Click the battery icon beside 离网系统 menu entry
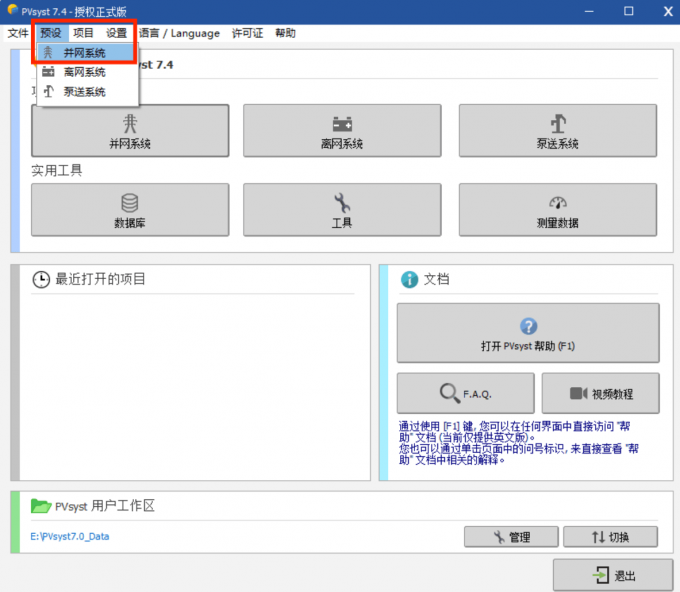 click(x=48, y=72)
